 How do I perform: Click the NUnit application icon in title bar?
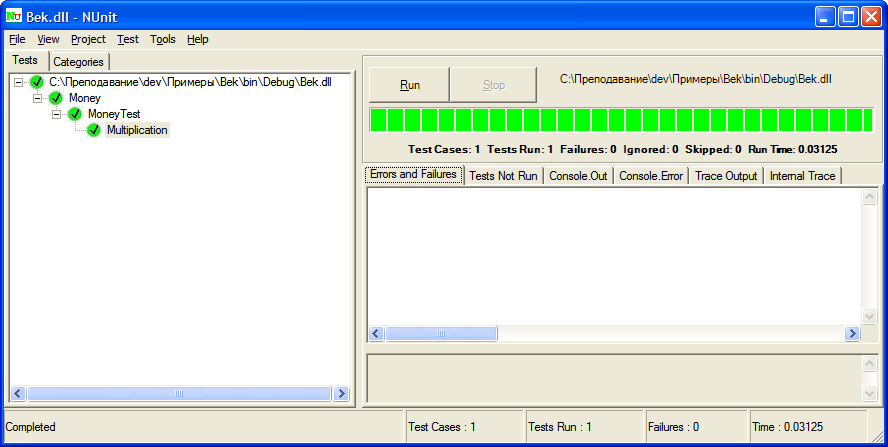coord(14,16)
